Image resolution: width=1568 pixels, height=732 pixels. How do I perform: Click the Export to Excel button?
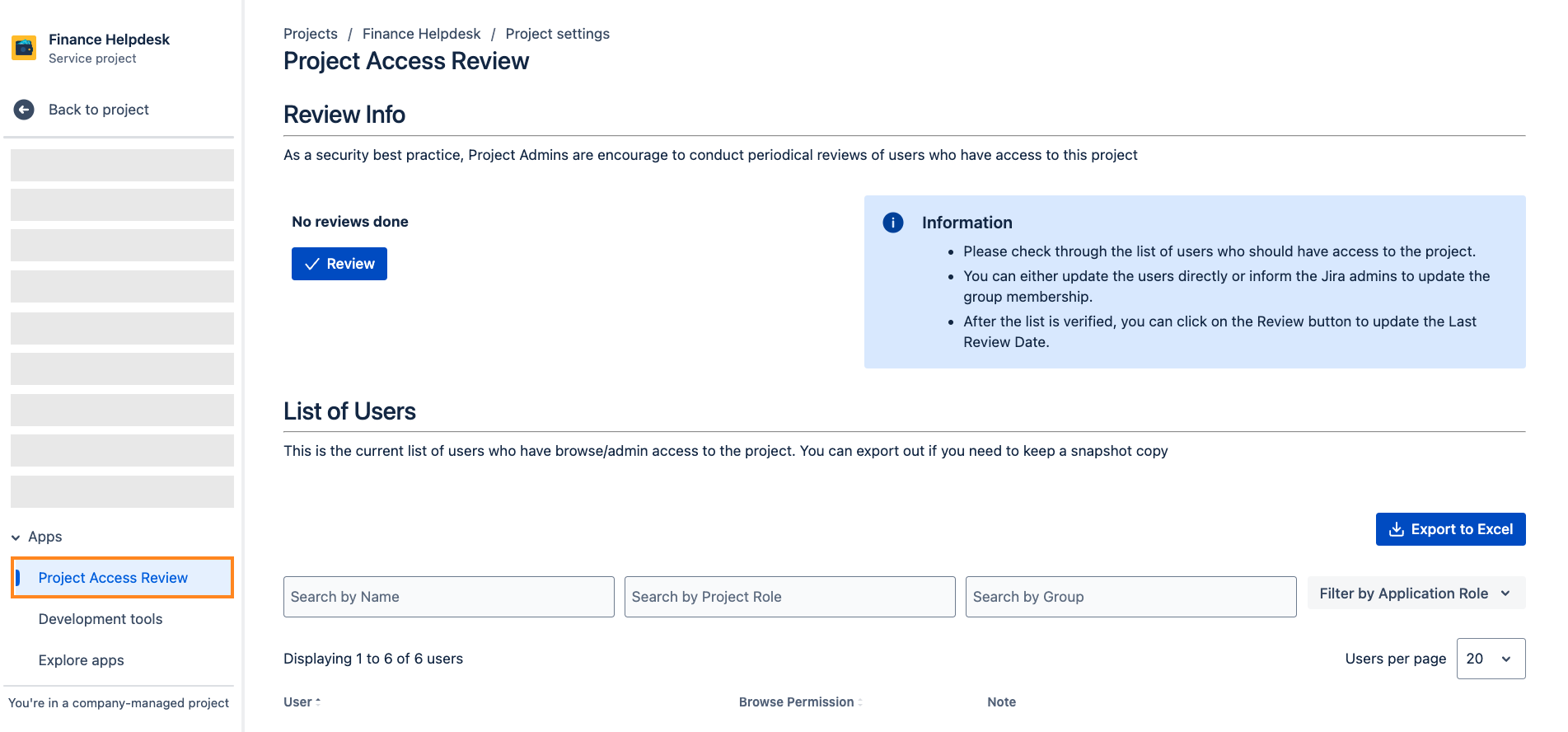click(x=1450, y=528)
